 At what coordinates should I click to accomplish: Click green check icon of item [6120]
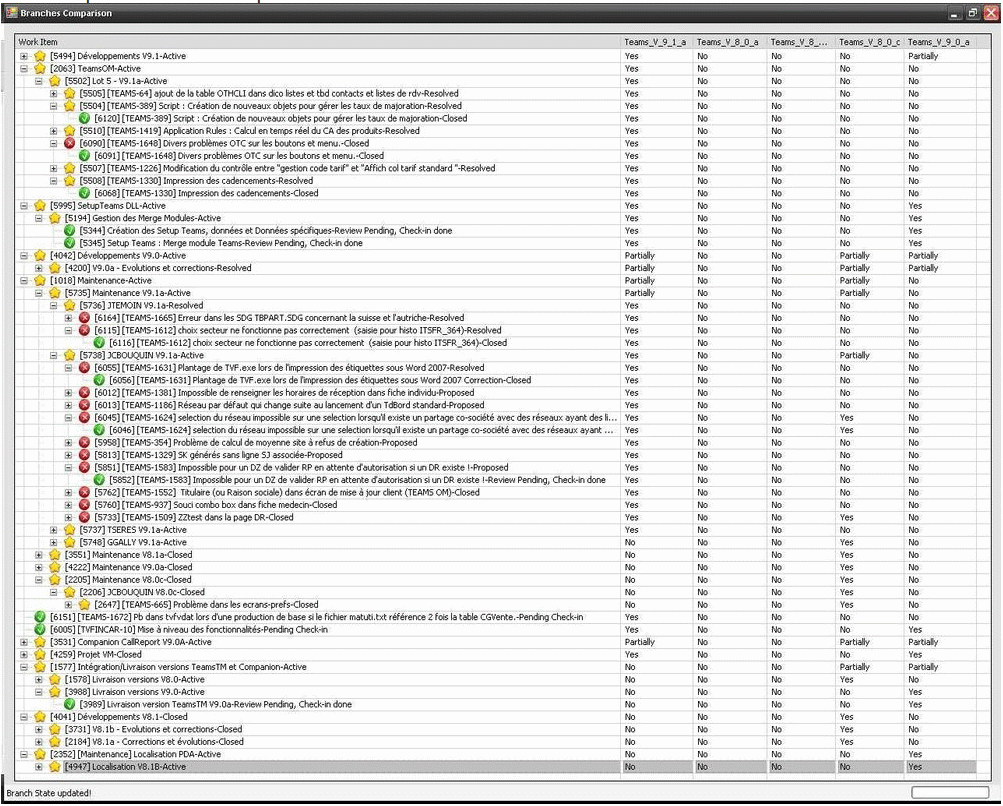pos(84,118)
